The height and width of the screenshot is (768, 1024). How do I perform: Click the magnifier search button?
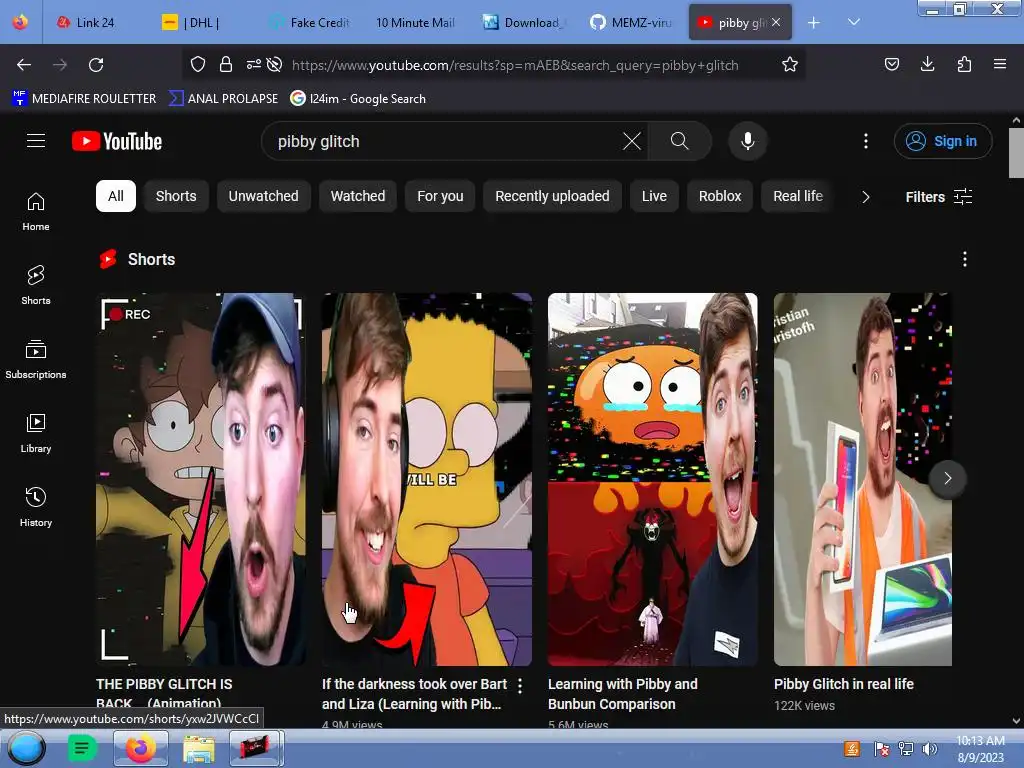coord(679,141)
